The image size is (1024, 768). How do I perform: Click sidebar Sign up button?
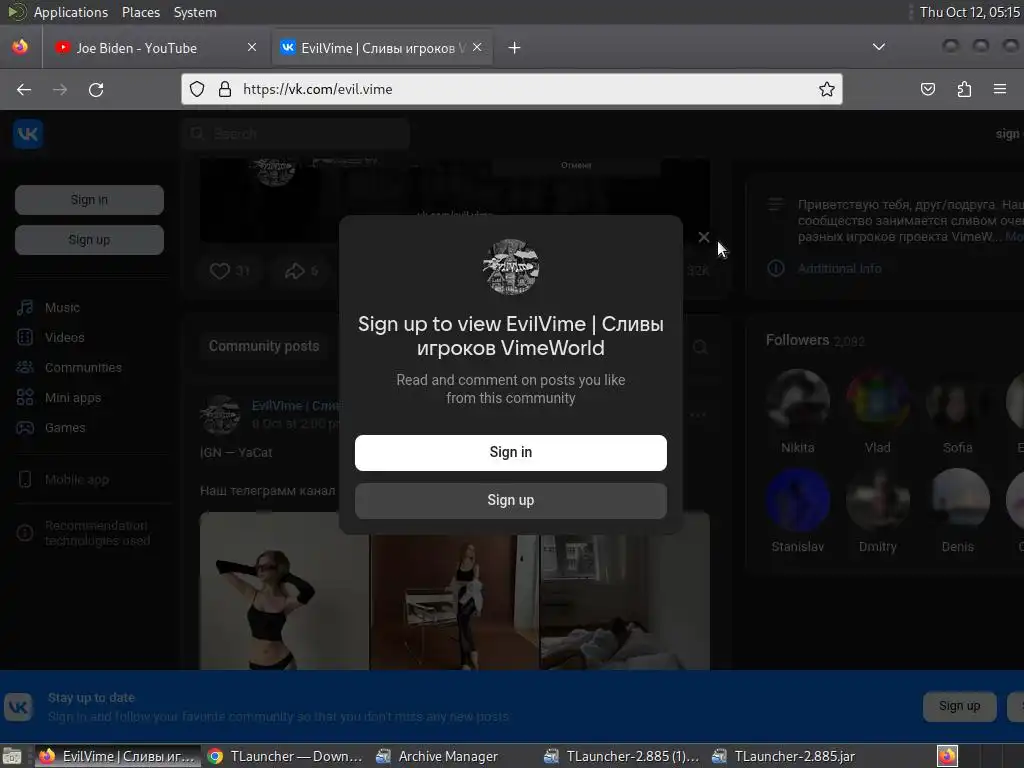coord(89,240)
